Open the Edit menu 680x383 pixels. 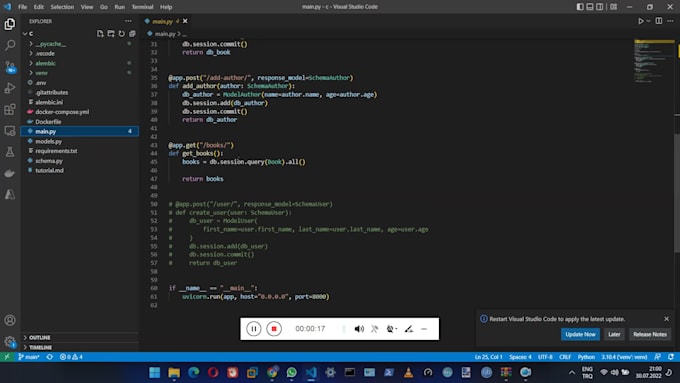pos(39,7)
